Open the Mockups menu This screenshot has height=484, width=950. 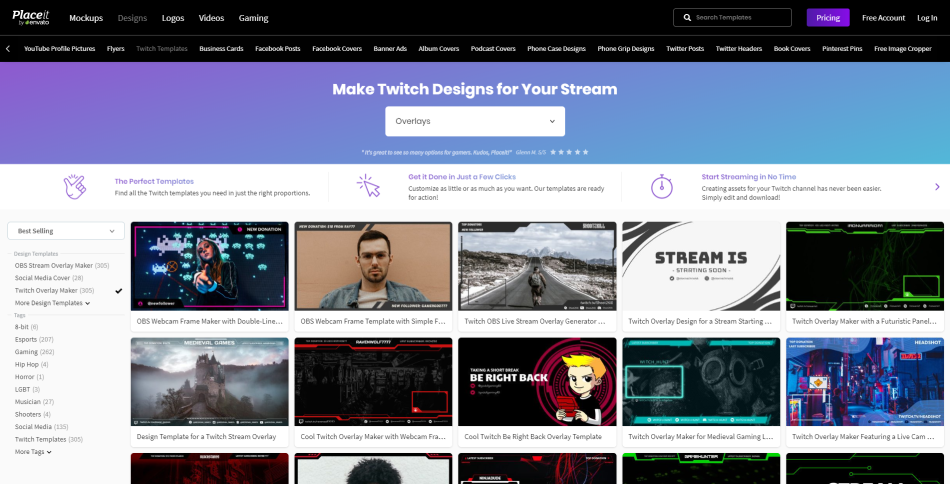(x=85, y=18)
